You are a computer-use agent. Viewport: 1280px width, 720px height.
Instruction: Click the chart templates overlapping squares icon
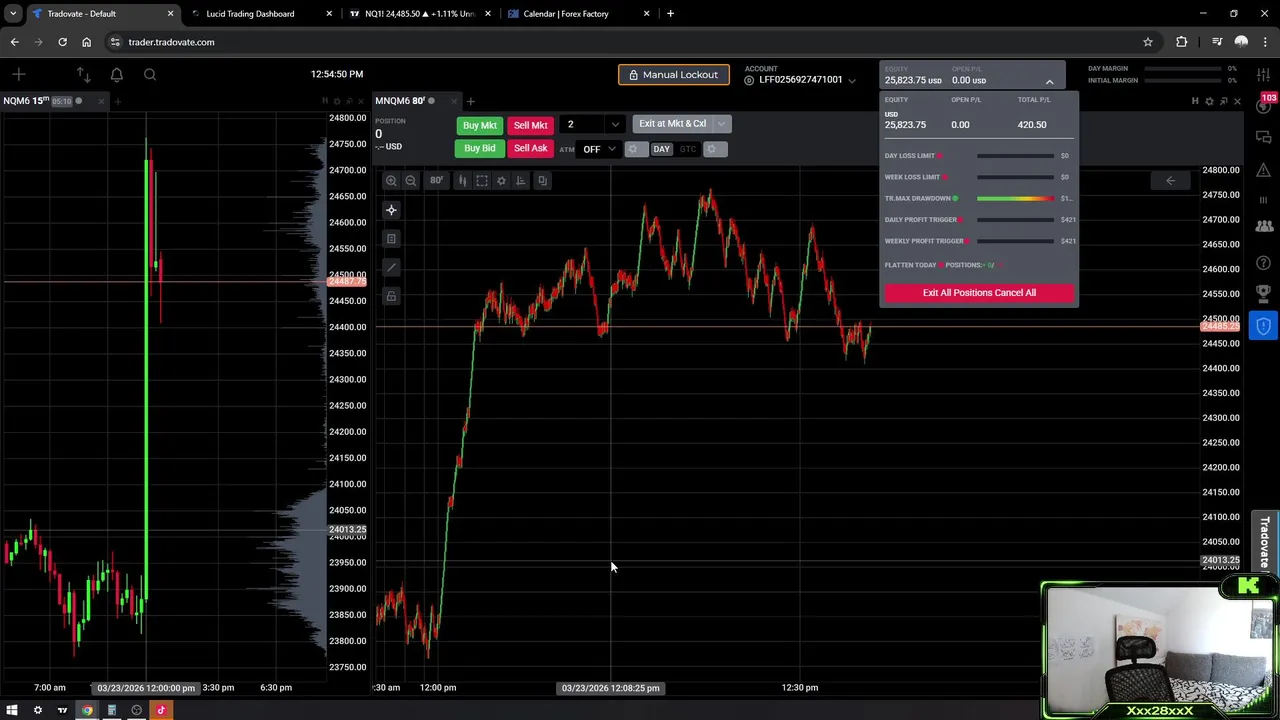[x=542, y=181]
